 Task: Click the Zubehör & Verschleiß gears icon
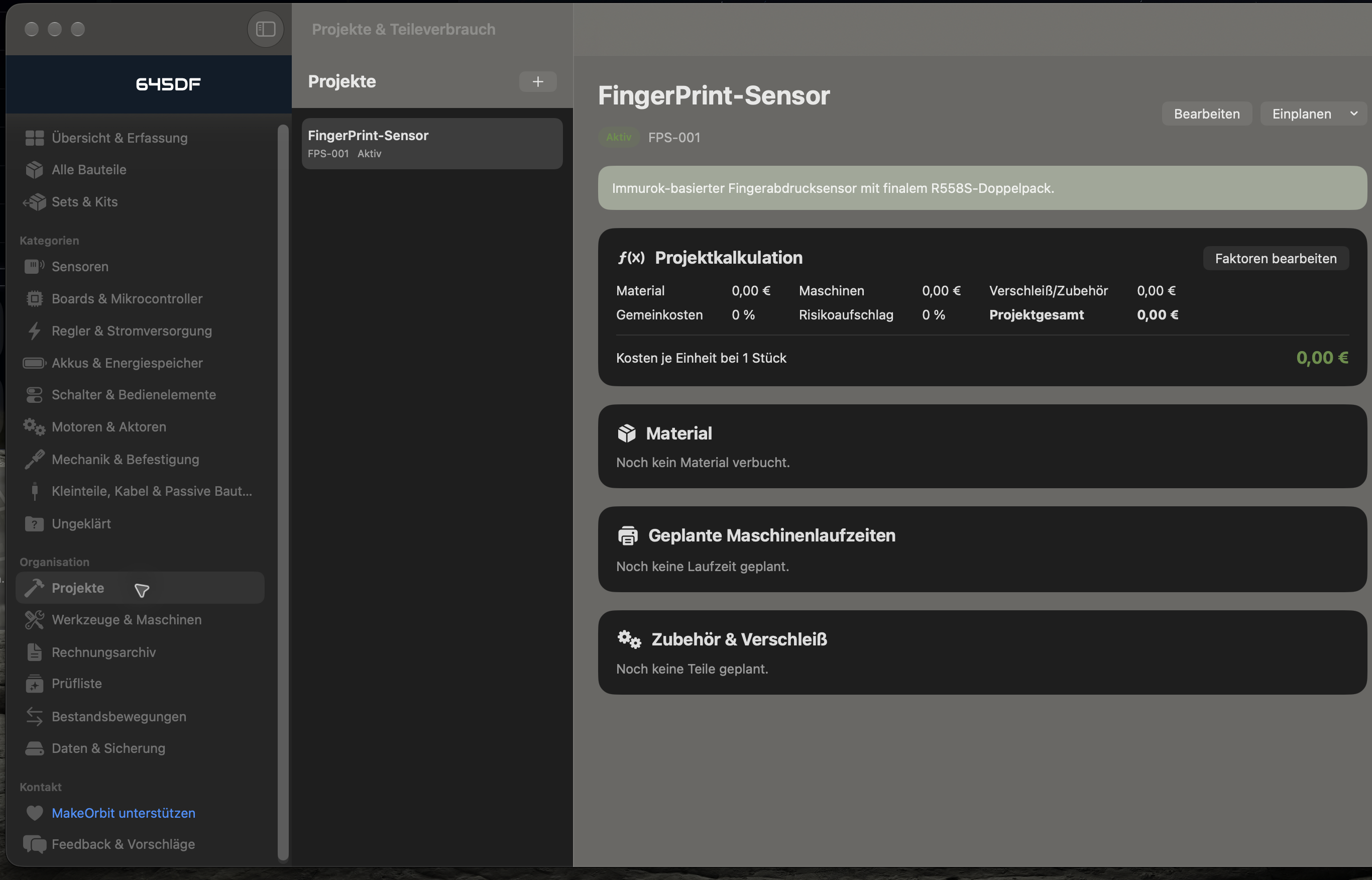coord(629,639)
